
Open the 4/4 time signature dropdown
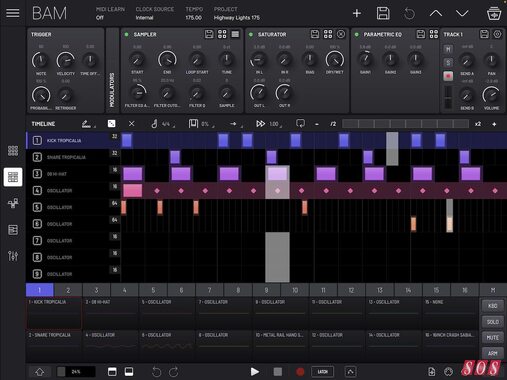[x=163, y=124]
